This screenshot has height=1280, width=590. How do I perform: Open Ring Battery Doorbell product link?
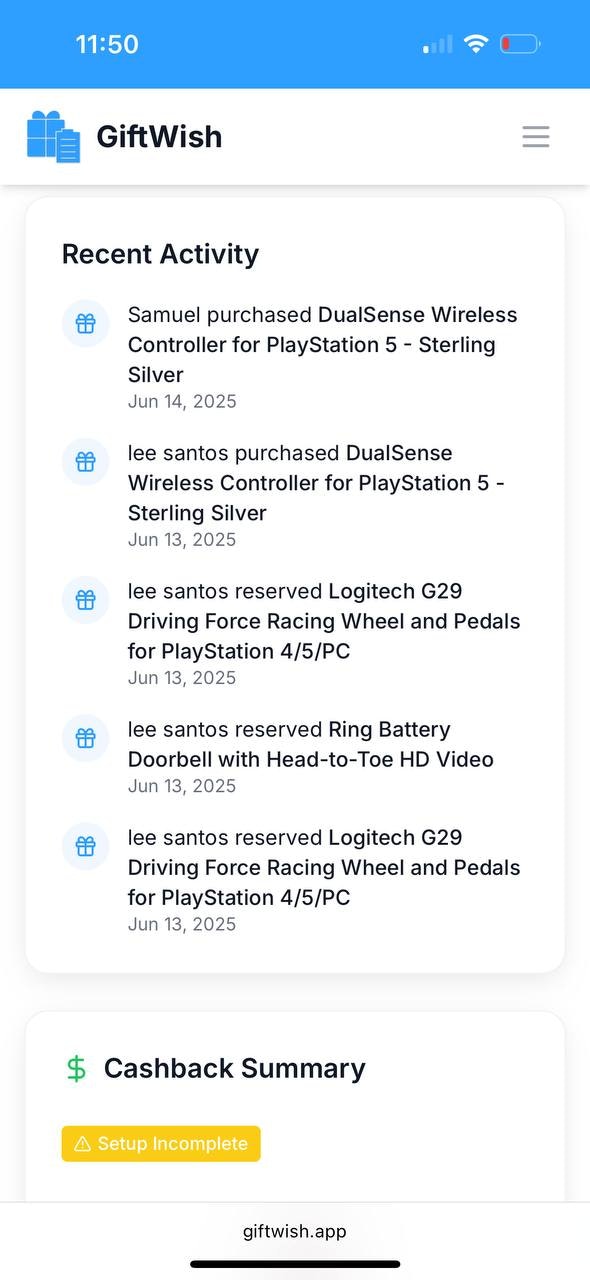click(311, 745)
